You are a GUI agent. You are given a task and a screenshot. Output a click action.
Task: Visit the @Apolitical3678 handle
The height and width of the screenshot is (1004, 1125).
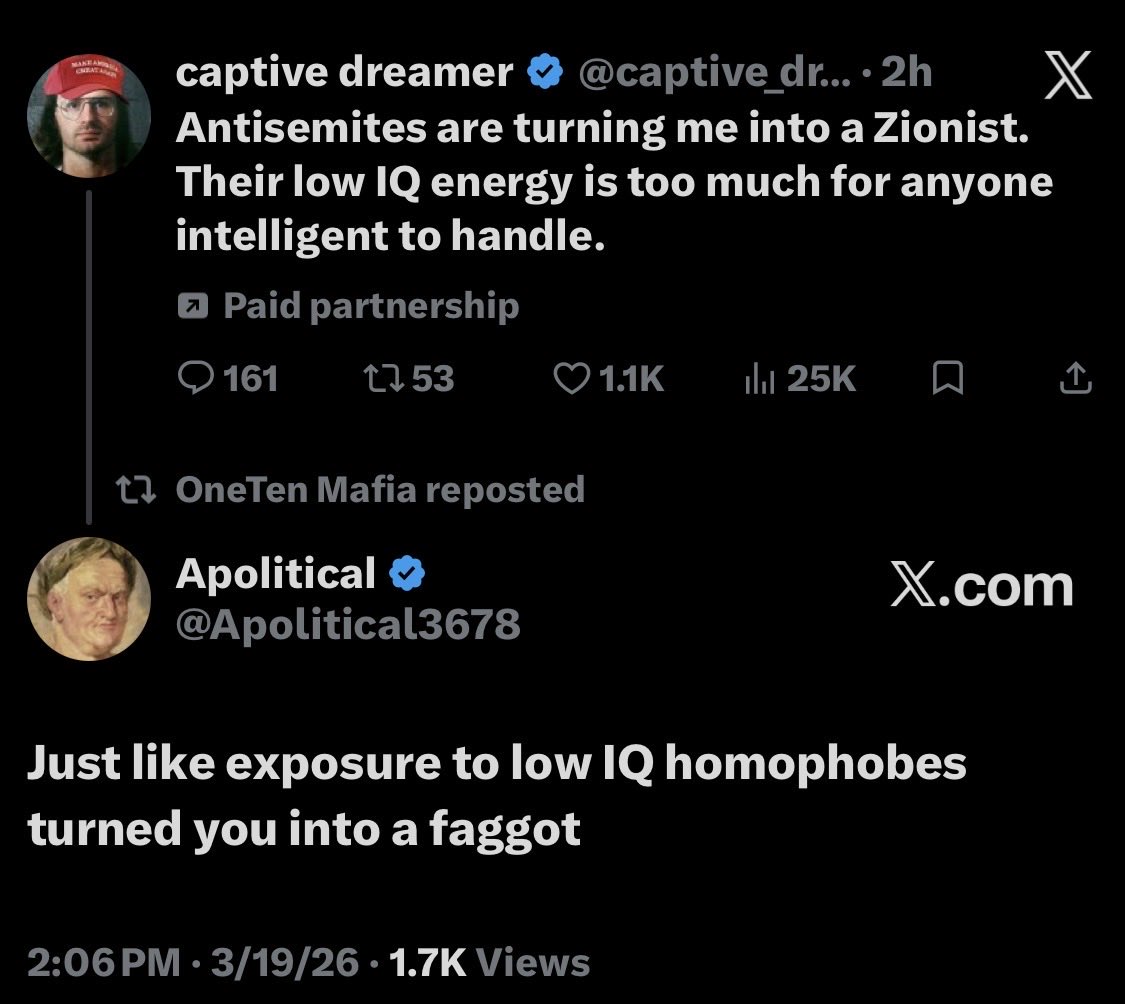348,625
